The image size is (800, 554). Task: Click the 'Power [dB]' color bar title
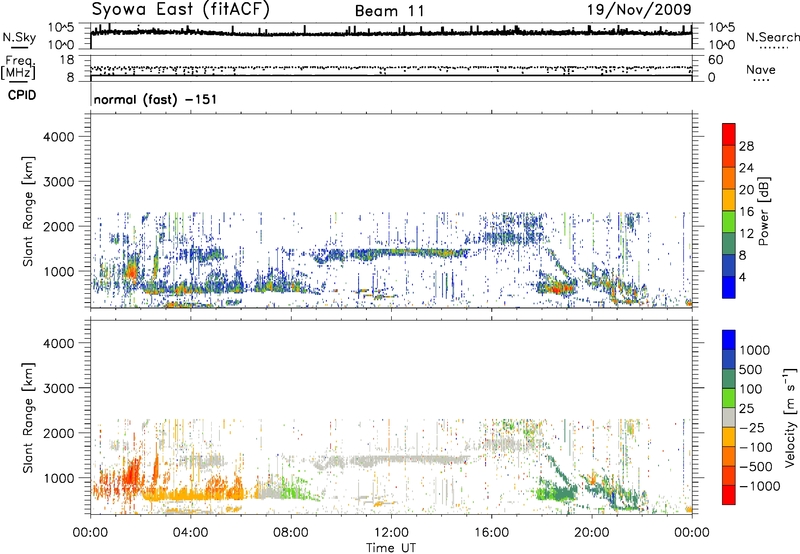click(764, 211)
